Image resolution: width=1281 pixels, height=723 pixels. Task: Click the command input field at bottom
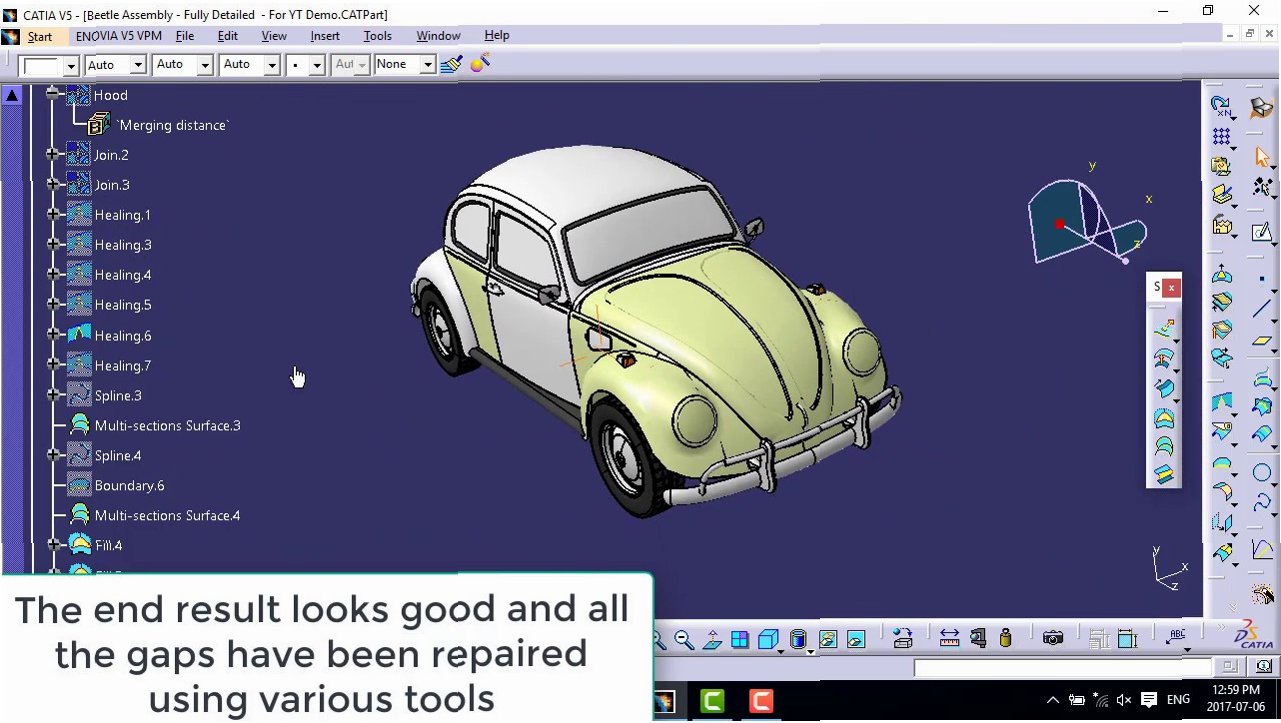(1062, 667)
